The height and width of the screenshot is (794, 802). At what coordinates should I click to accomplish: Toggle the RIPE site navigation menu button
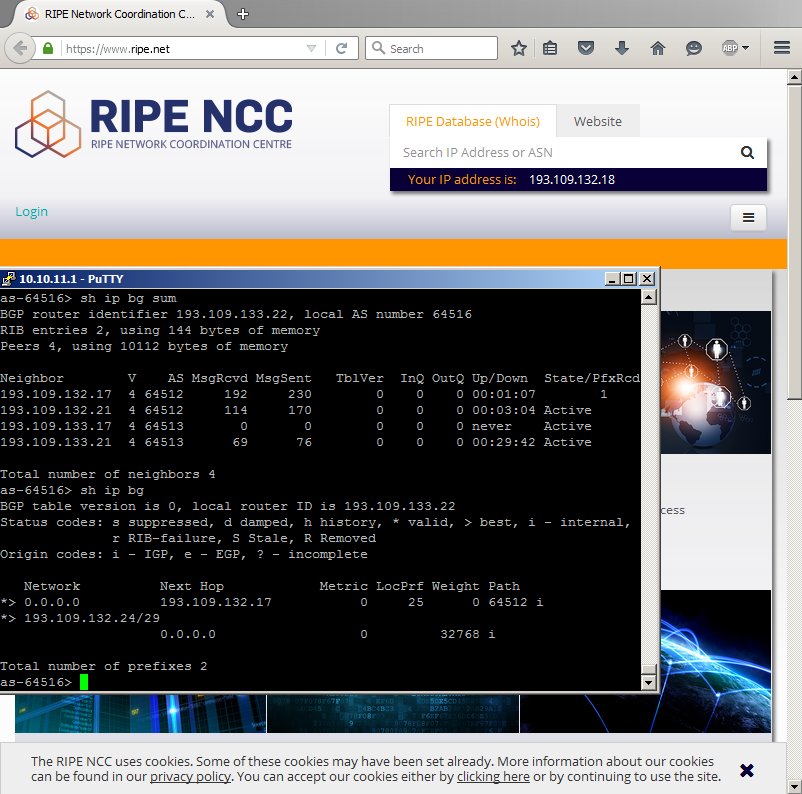[x=748, y=218]
